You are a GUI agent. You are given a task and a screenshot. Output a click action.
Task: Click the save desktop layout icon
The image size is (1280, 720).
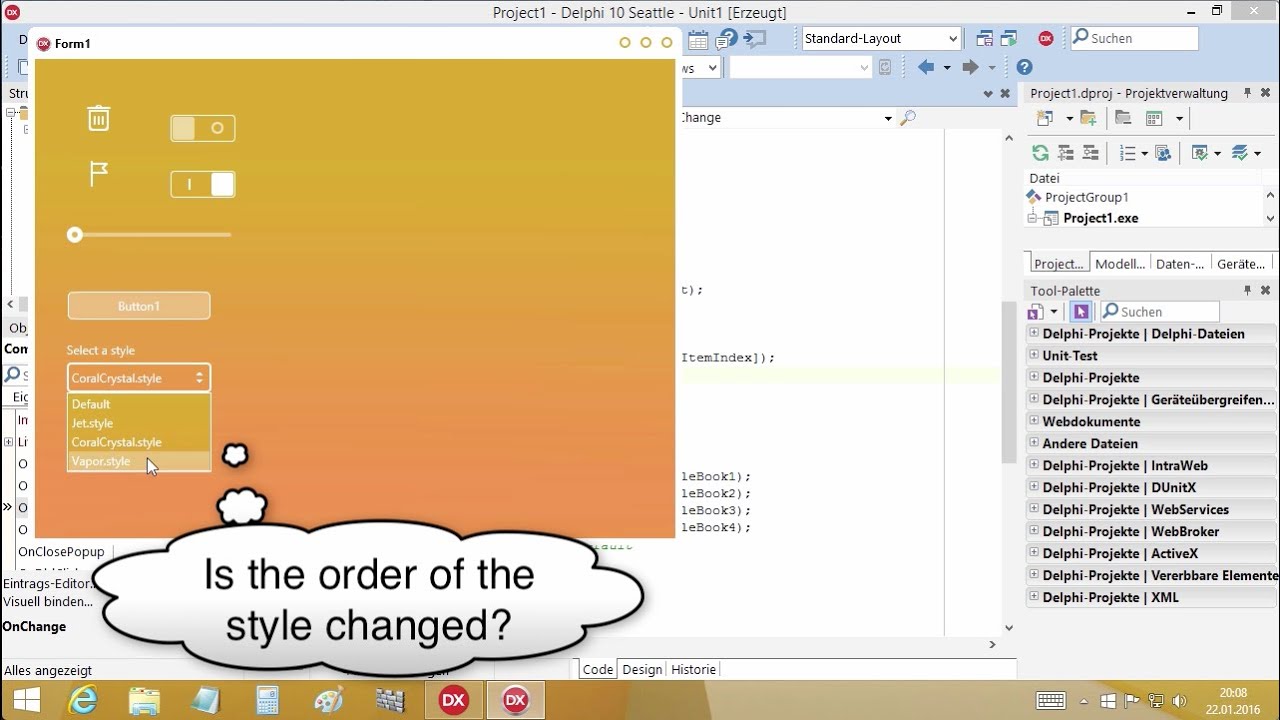985,39
